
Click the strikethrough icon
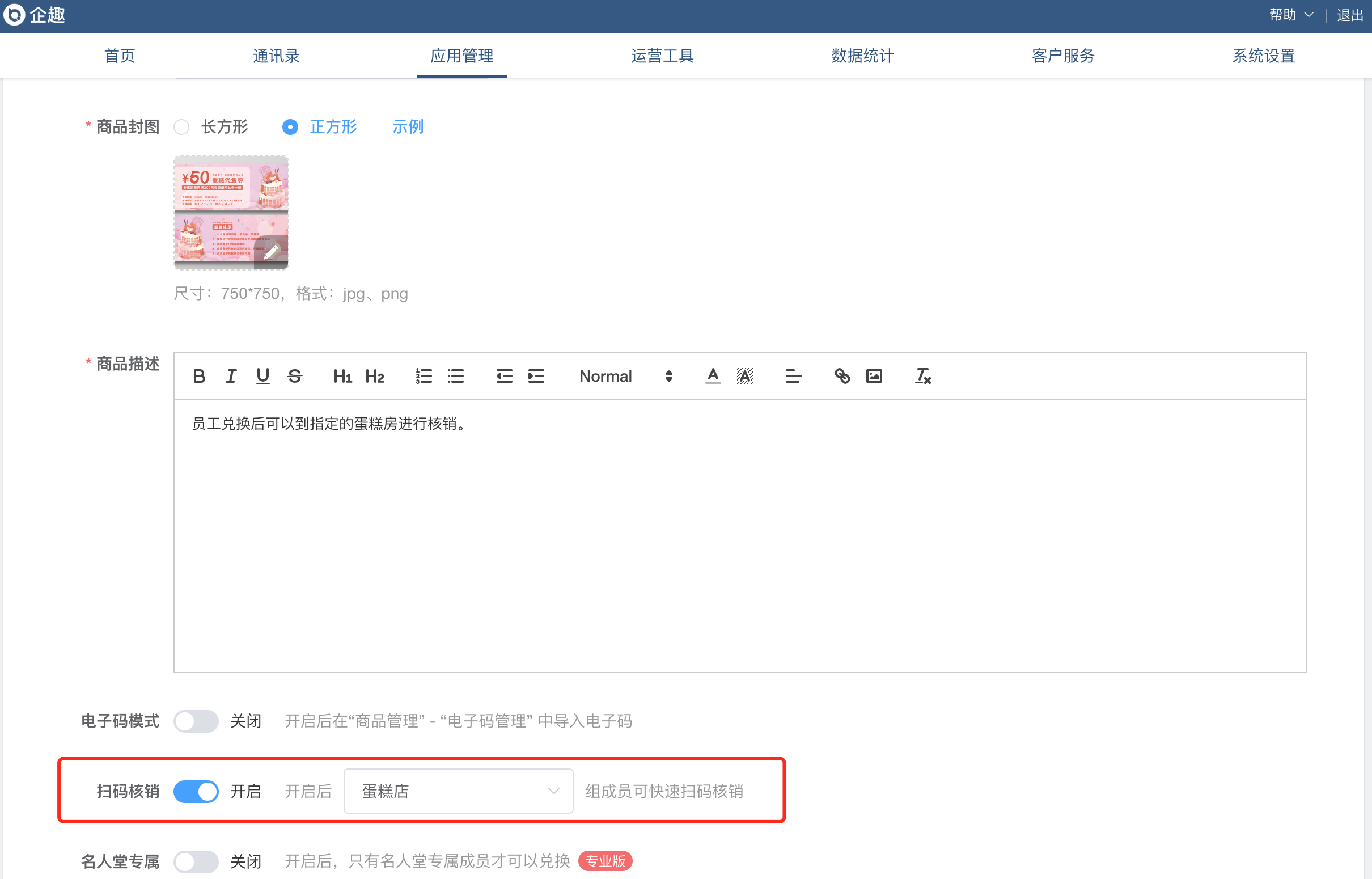click(295, 376)
